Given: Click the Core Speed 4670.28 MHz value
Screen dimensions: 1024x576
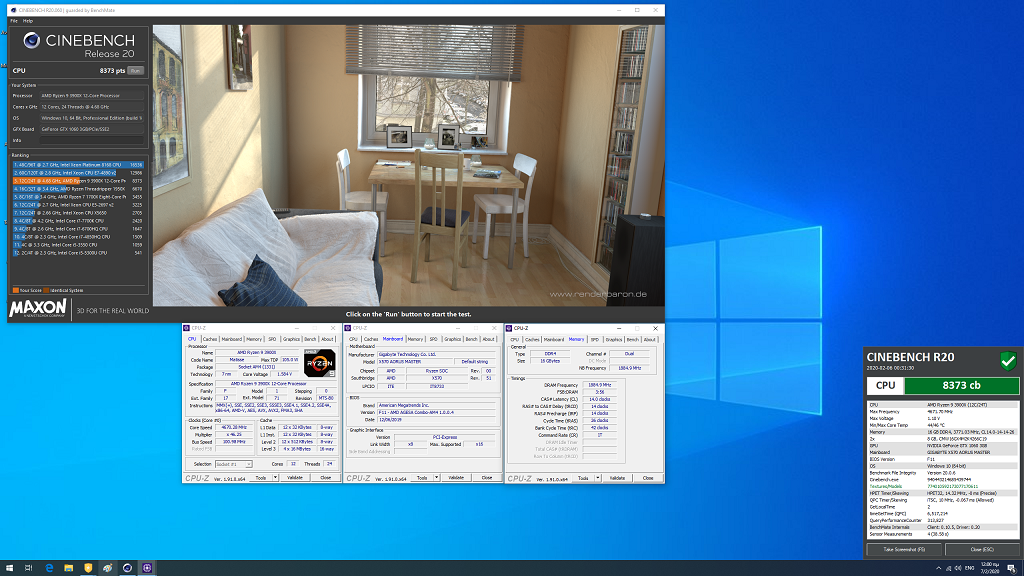Looking at the screenshot, I should [233, 427].
